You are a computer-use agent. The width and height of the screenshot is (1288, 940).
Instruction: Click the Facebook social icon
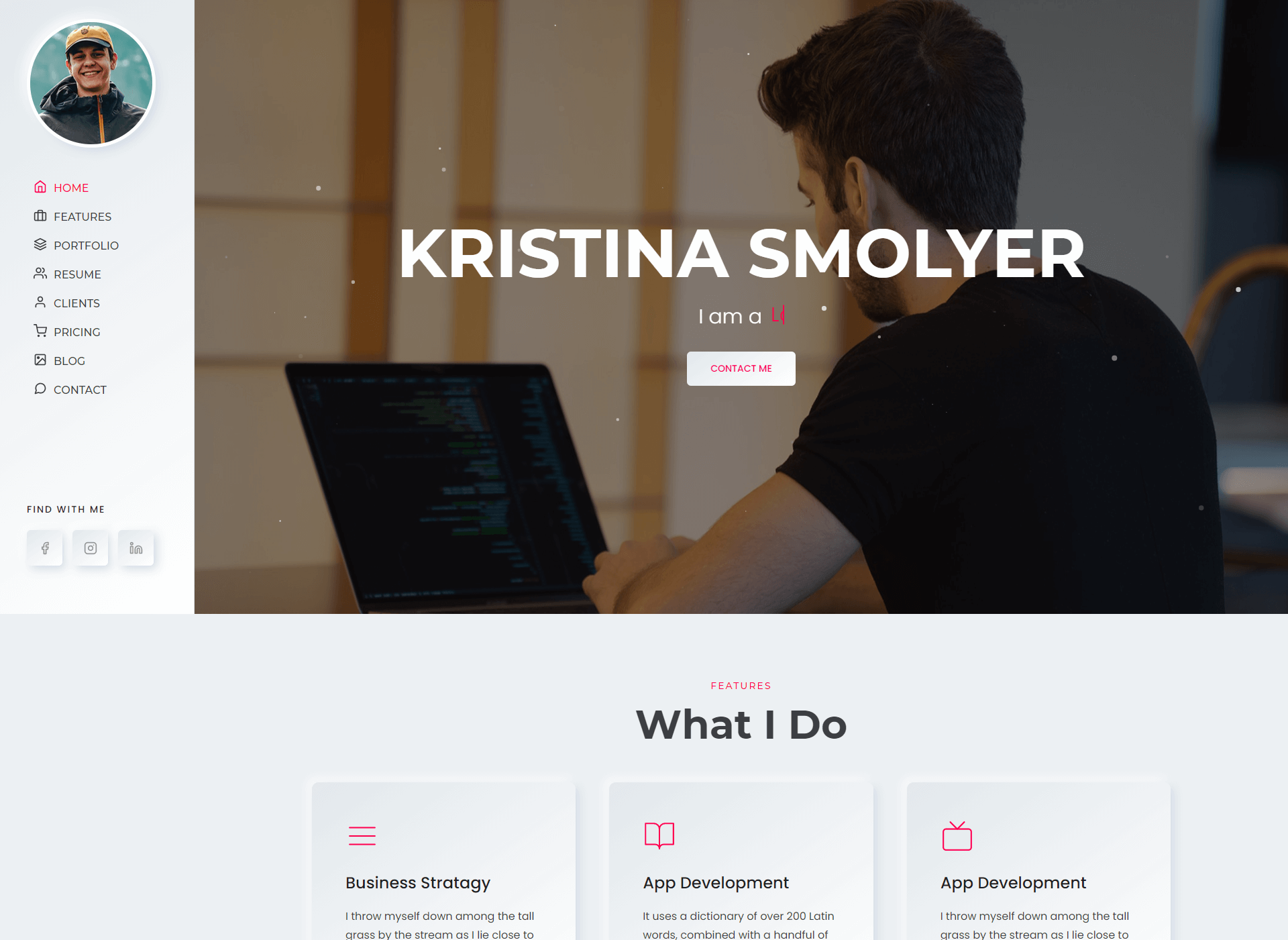[45, 548]
